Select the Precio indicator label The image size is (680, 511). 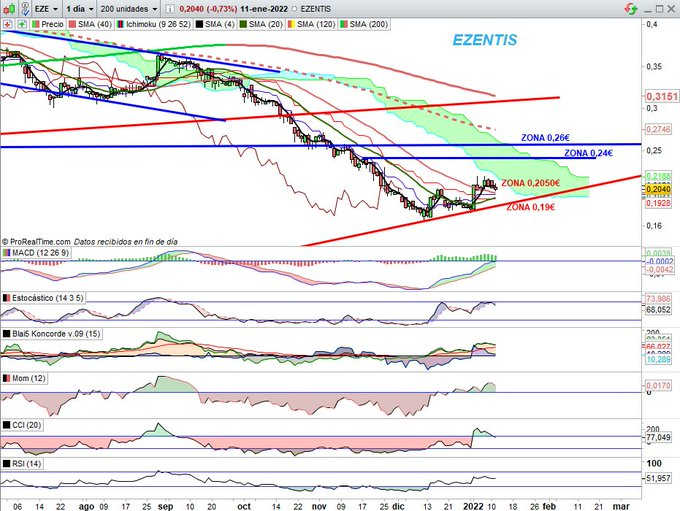coord(52,24)
